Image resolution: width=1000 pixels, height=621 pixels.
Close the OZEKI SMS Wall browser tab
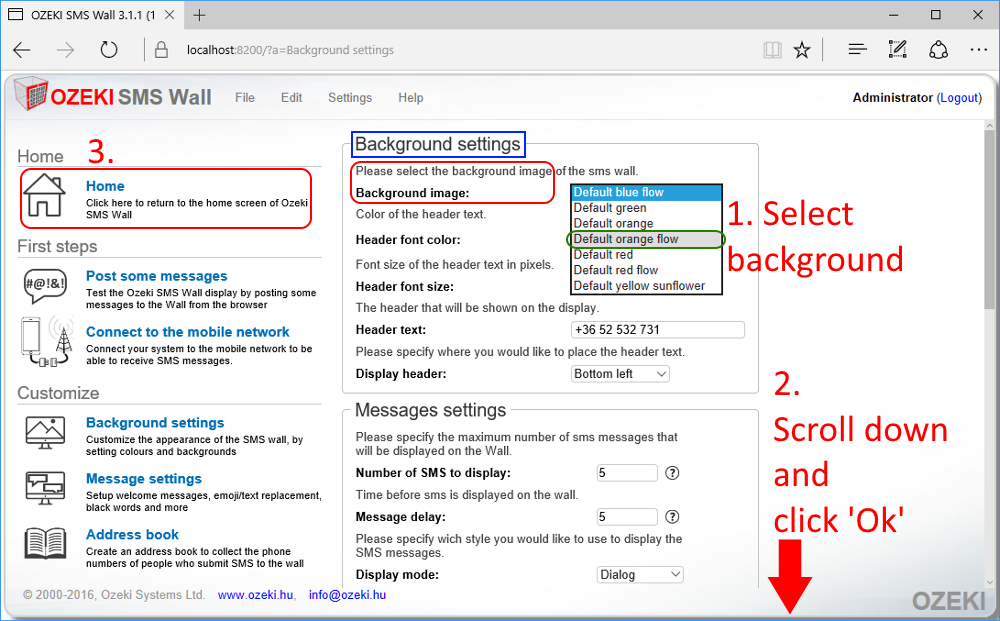[x=170, y=15]
